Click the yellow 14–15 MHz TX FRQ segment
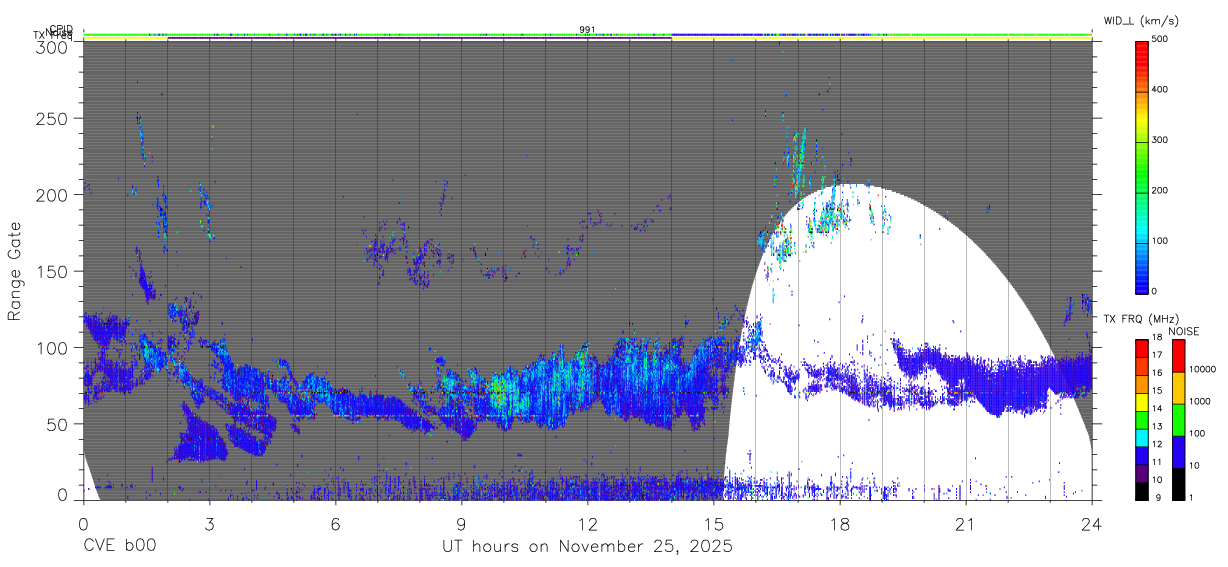This screenshot has height=567, width=1228. (1141, 401)
